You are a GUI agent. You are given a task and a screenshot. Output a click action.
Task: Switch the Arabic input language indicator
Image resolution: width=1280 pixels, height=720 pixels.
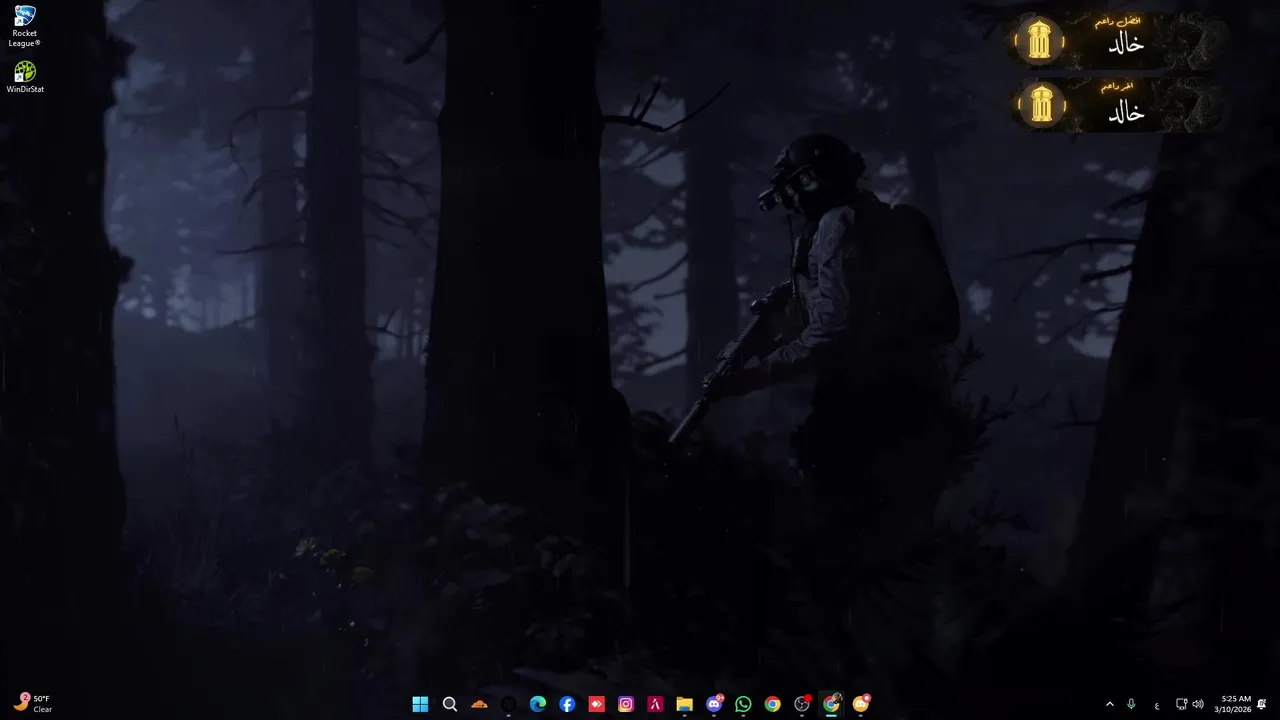tap(1157, 705)
